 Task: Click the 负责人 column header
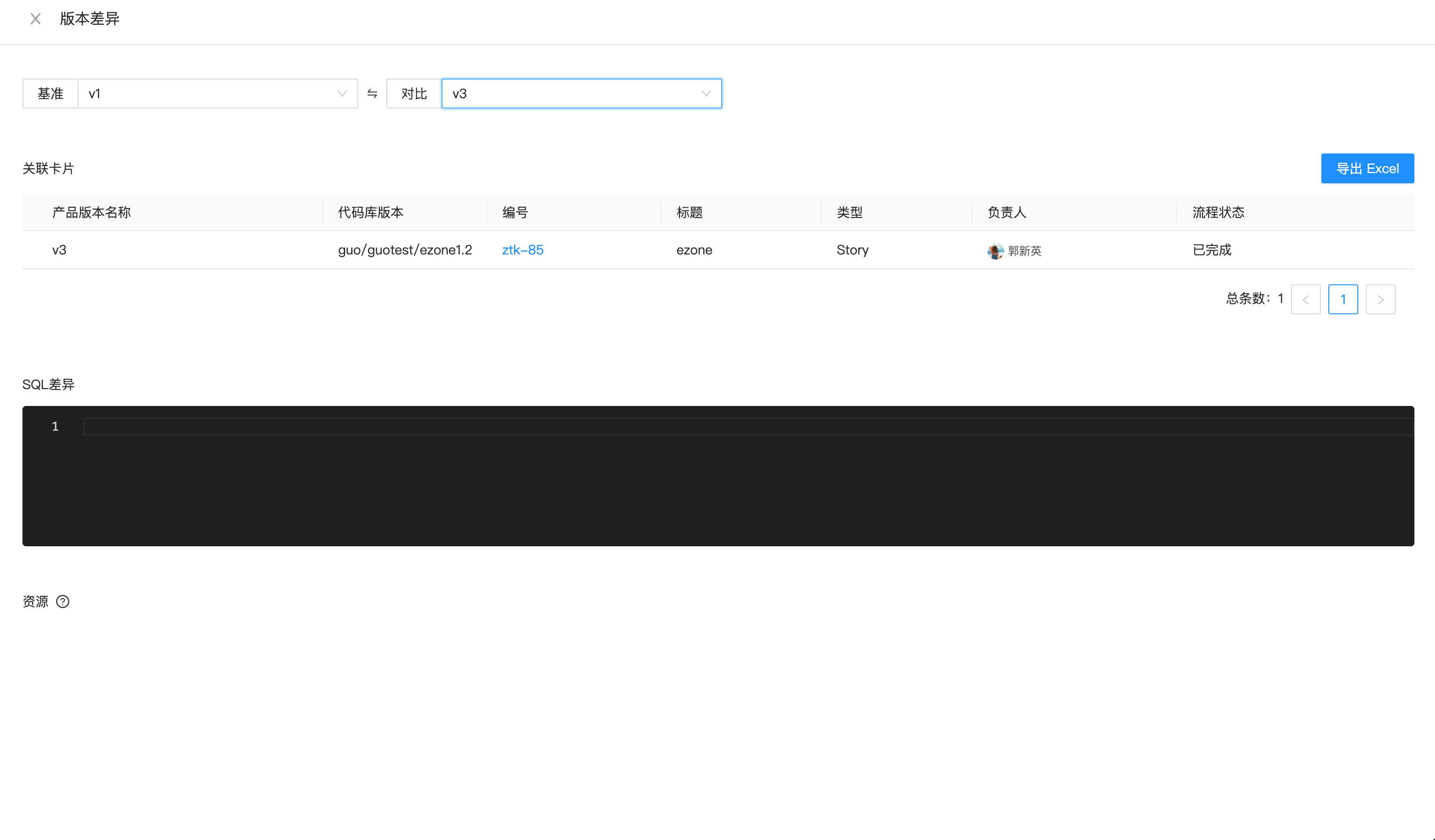pyautogui.click(x=1006, y=212)
